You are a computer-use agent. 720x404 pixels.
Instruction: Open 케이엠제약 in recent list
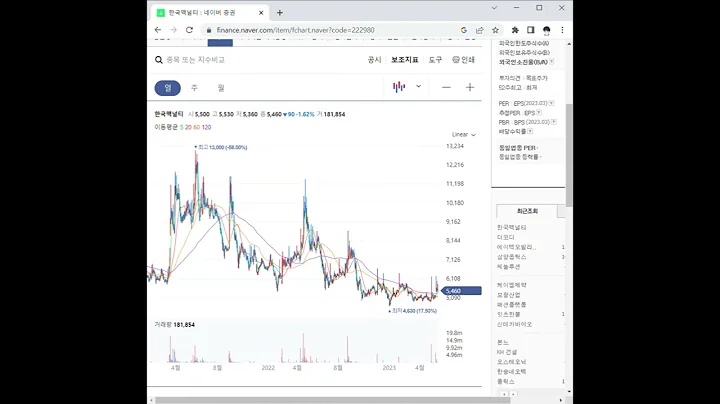click(512, 285)
